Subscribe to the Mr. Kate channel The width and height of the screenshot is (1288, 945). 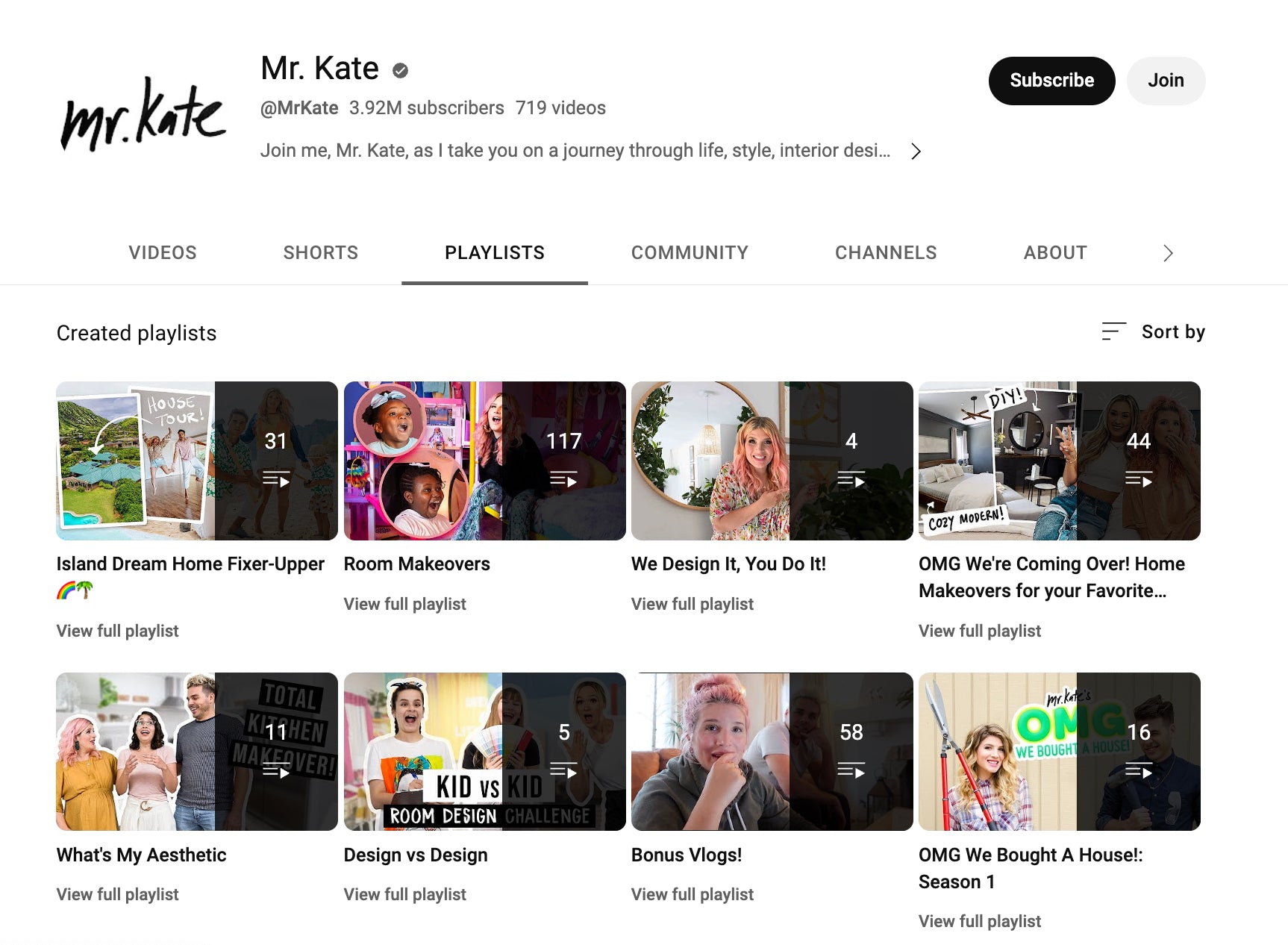1051,81
